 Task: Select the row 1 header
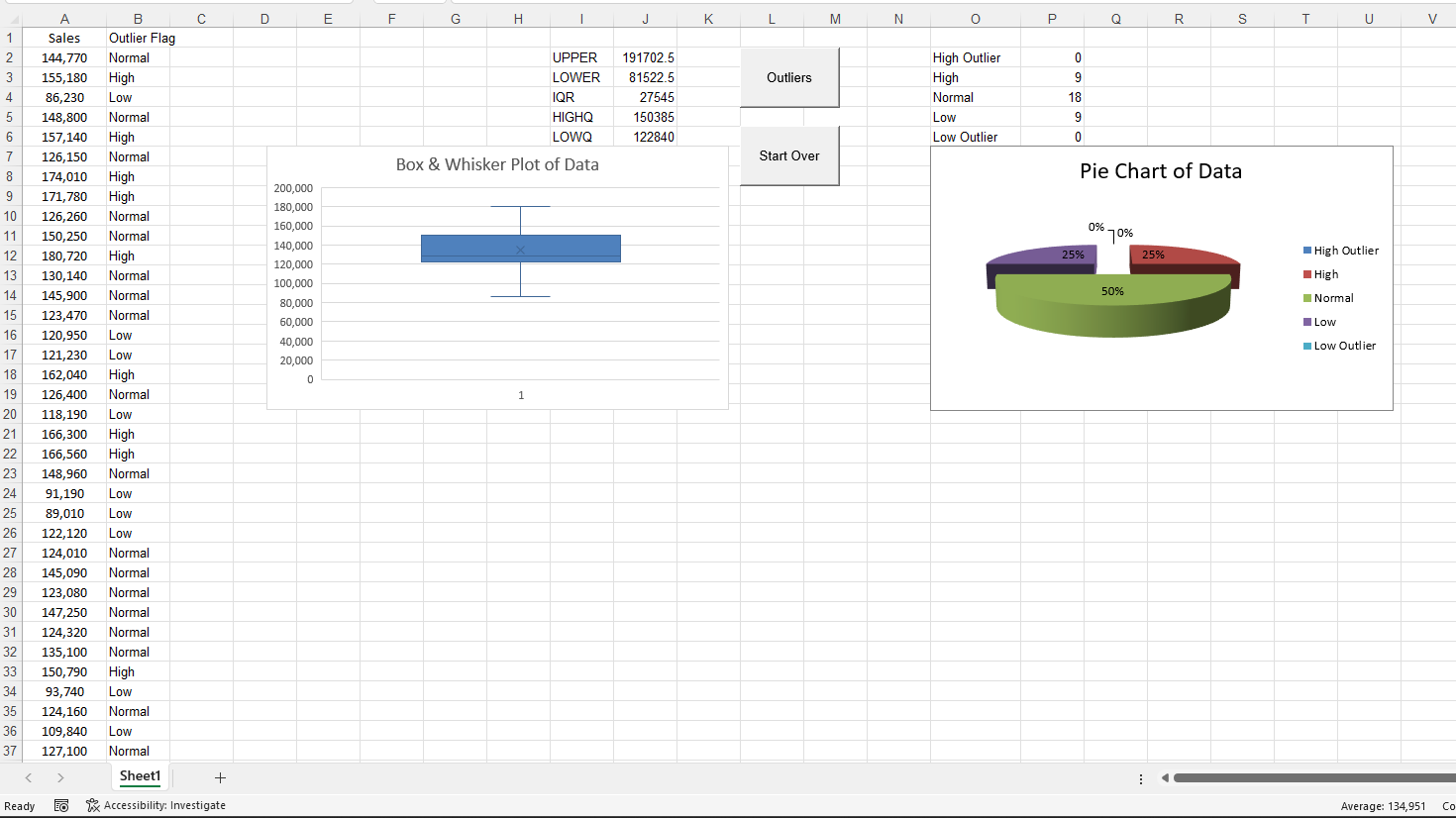(10, 38)
